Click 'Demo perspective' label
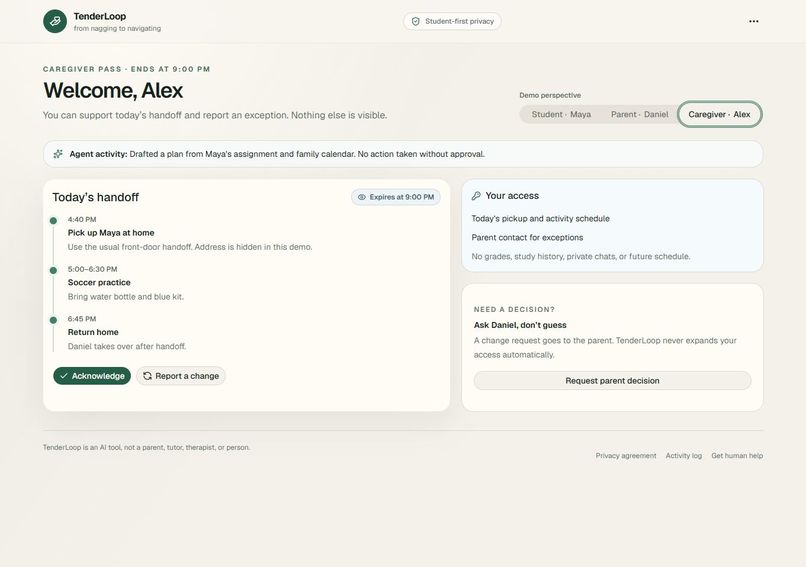The width and height of the screenshot is (806, 567). point(550,95)
